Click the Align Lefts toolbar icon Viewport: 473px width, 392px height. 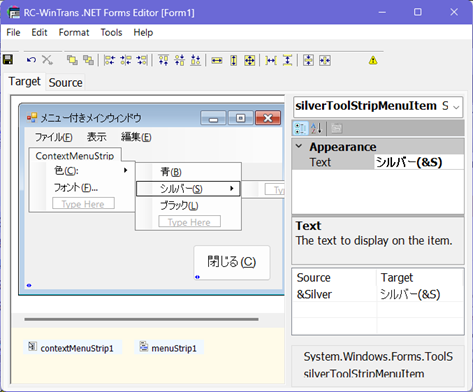coord(109,60)
